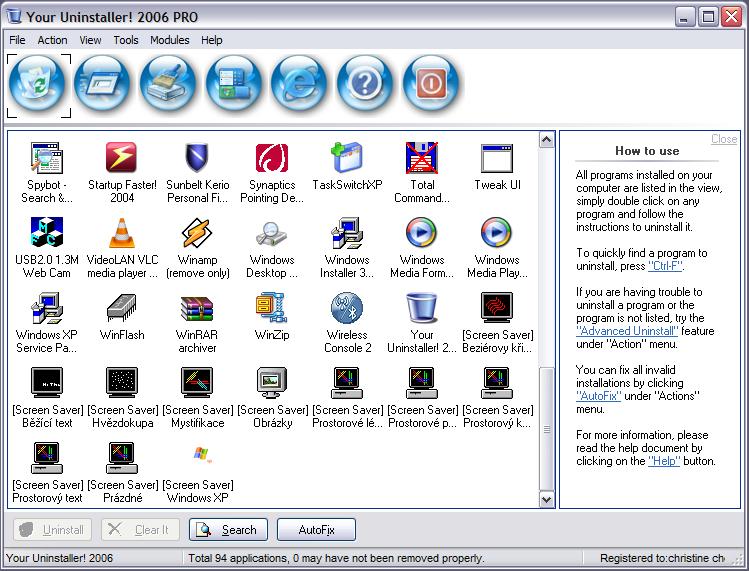Select Synaptics Pointing Device icon
The height and width of the screenshot is (571, 749).
(x=272, y=157)
